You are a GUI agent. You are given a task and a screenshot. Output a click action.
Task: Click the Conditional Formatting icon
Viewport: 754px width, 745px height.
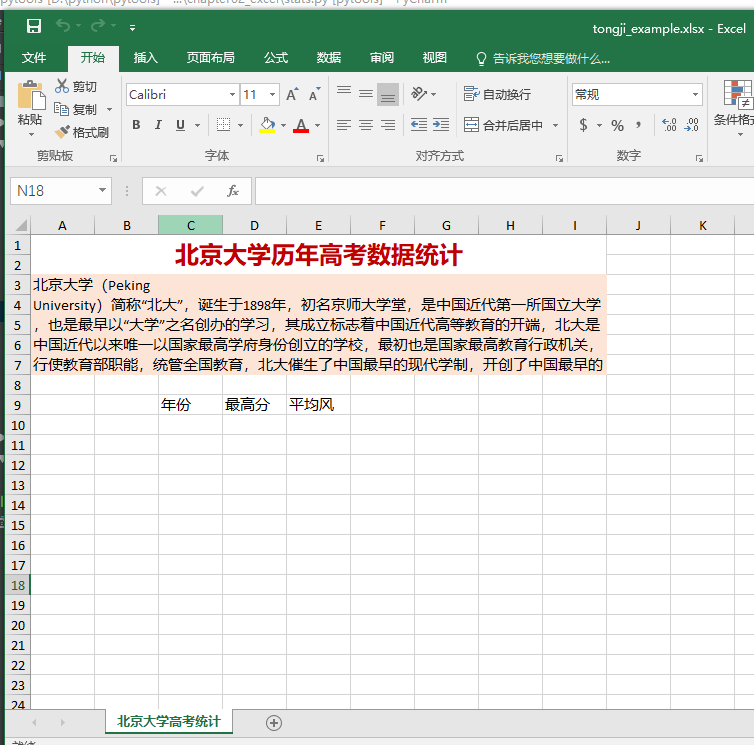coord(738,94)
